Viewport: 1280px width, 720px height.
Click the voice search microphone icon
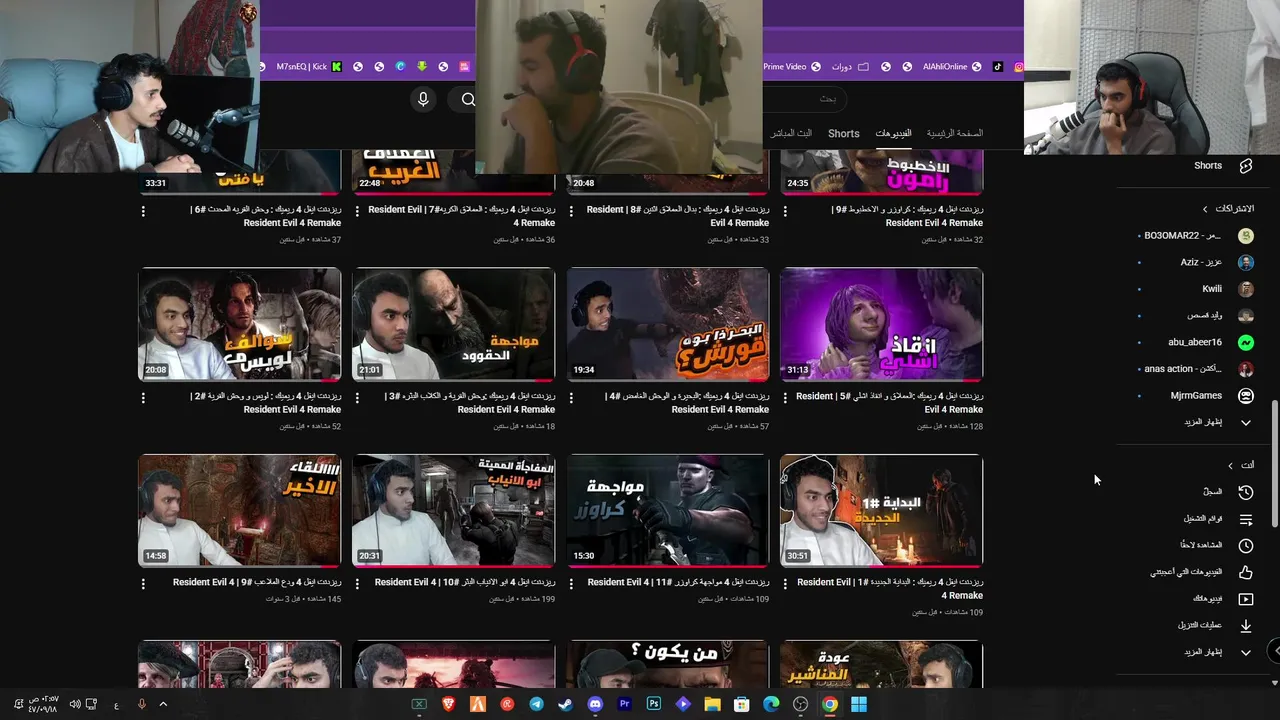[x=423, y=99]
